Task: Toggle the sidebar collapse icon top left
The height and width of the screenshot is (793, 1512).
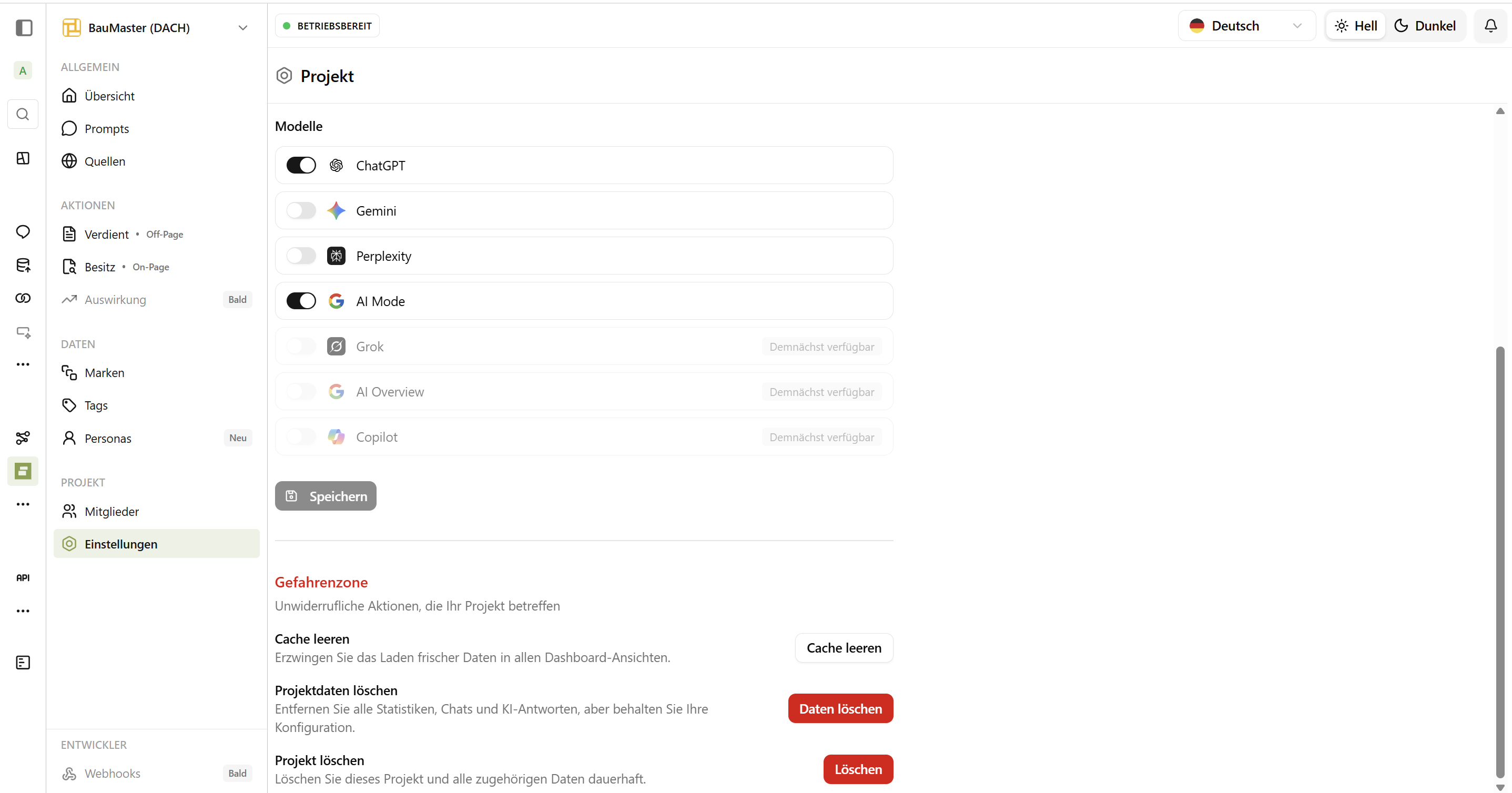Action: (x=24, y=27)
